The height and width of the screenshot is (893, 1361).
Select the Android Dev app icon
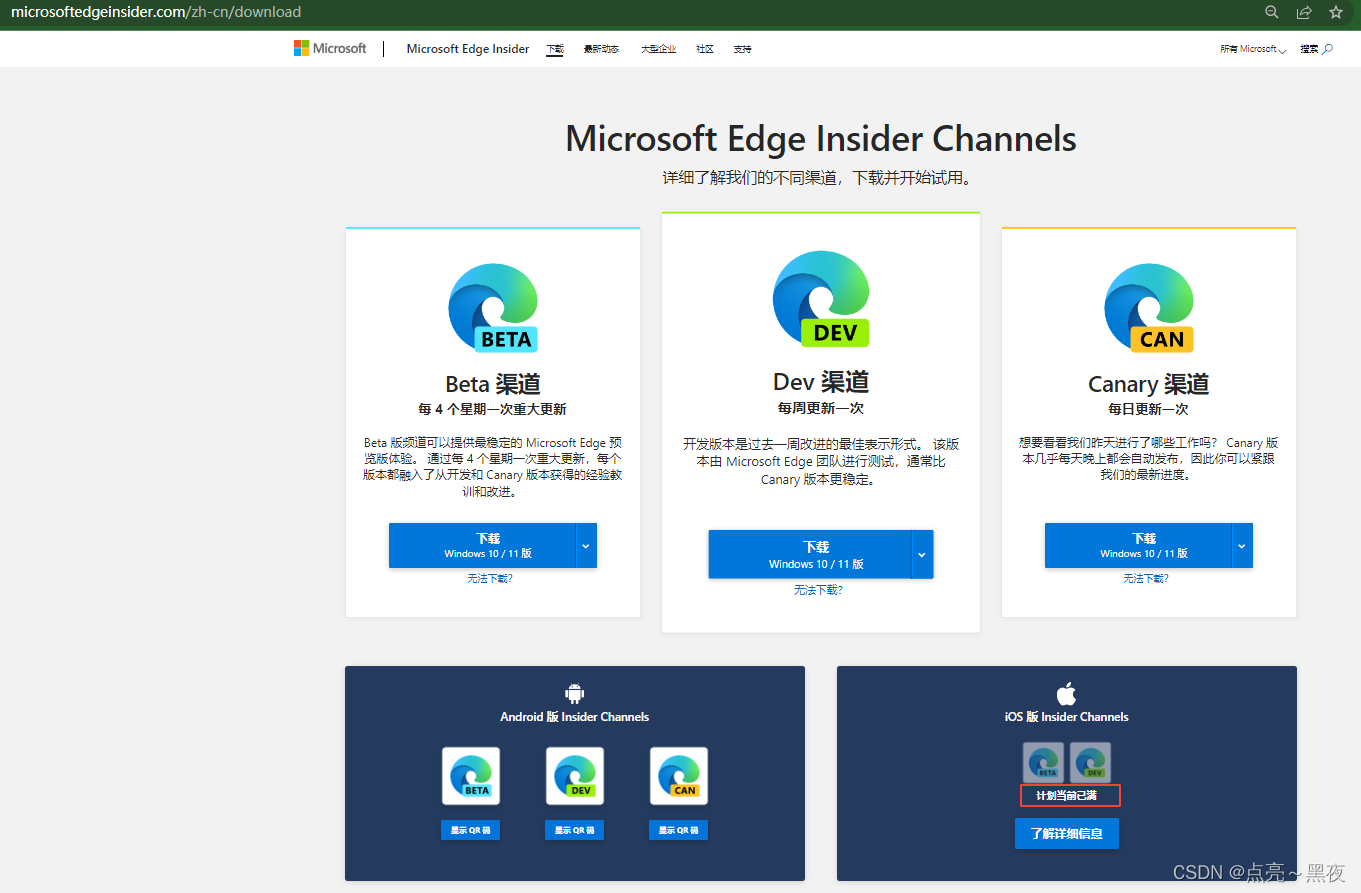[x=575, y=776]
